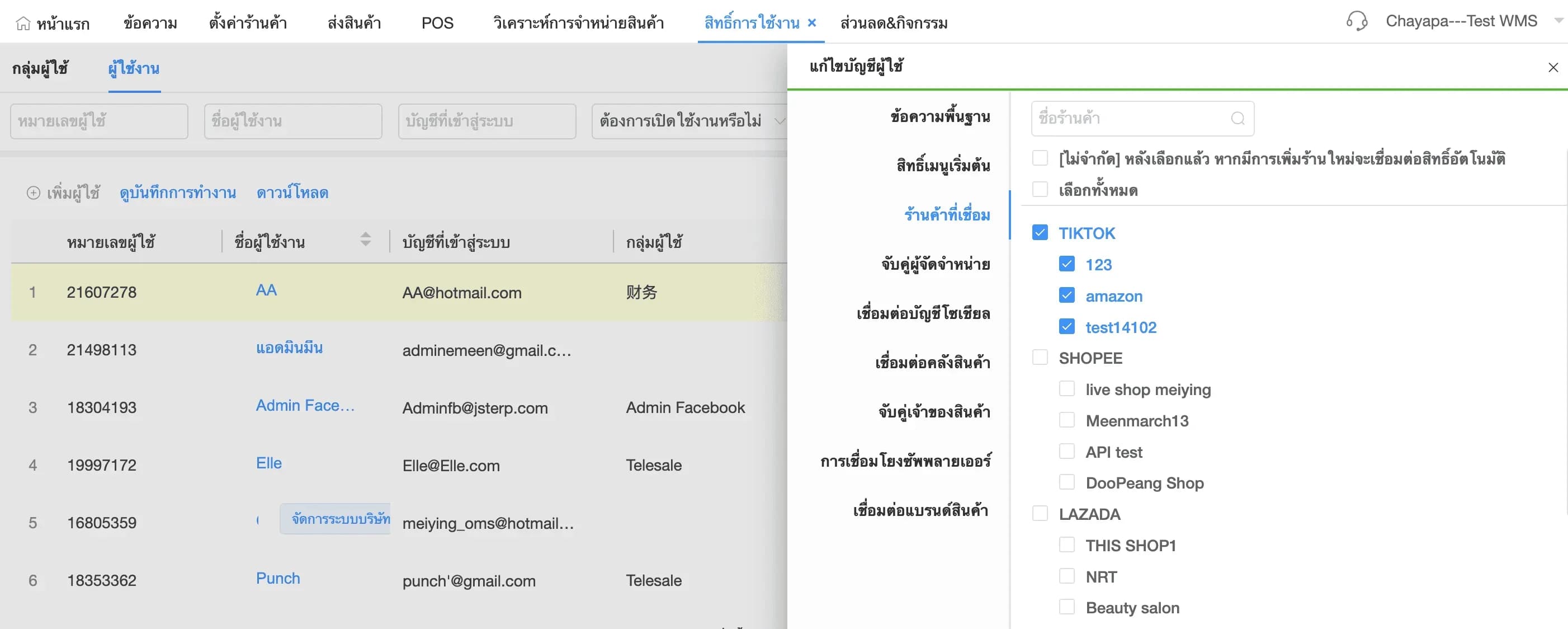Check the Beauty salon shop checkbox
Image resolution: width=1568 pixels, height=629 pixels.
[1066, 607]
